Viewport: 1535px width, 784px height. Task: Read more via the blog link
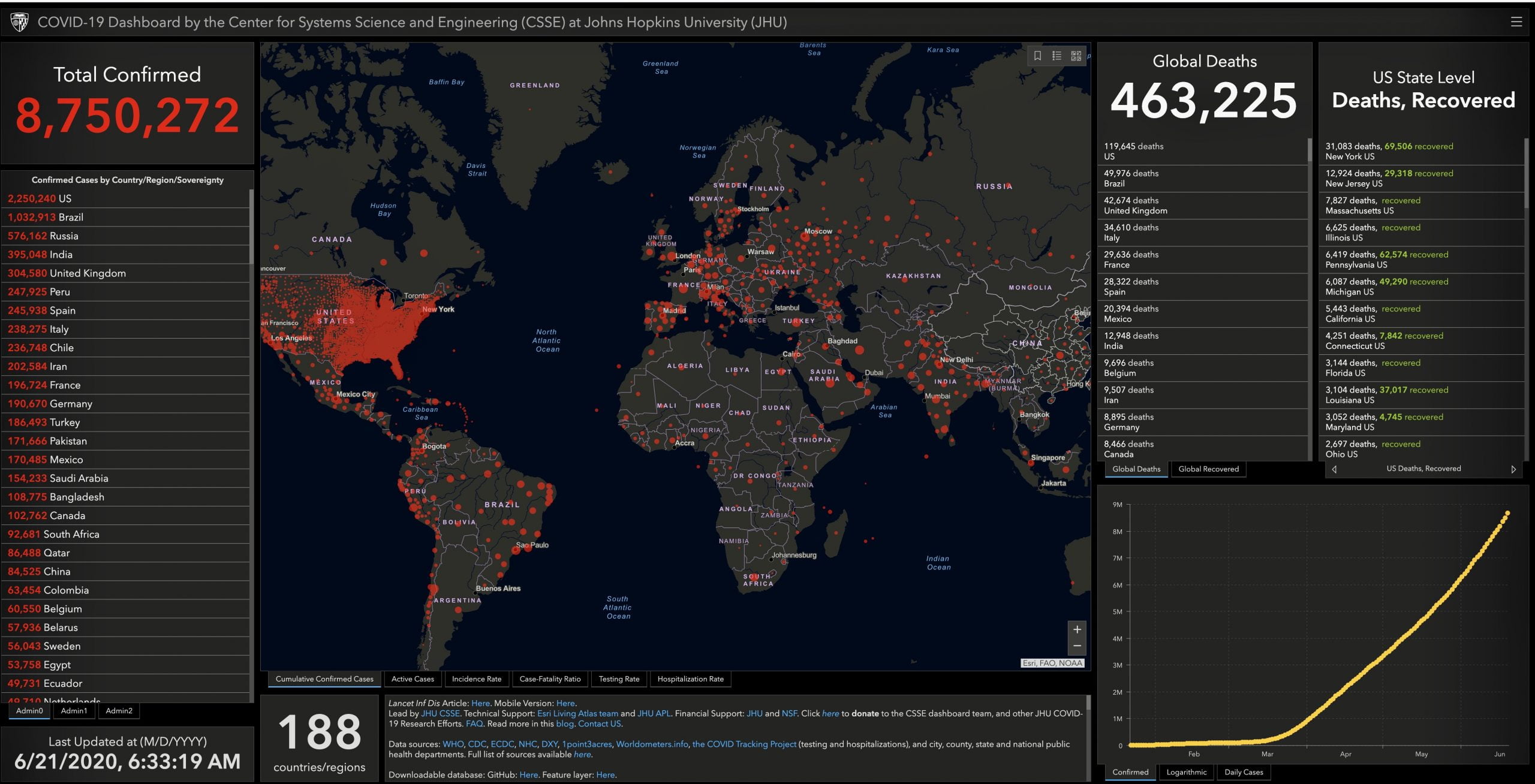pyautogui.click(x=565, y=723)
